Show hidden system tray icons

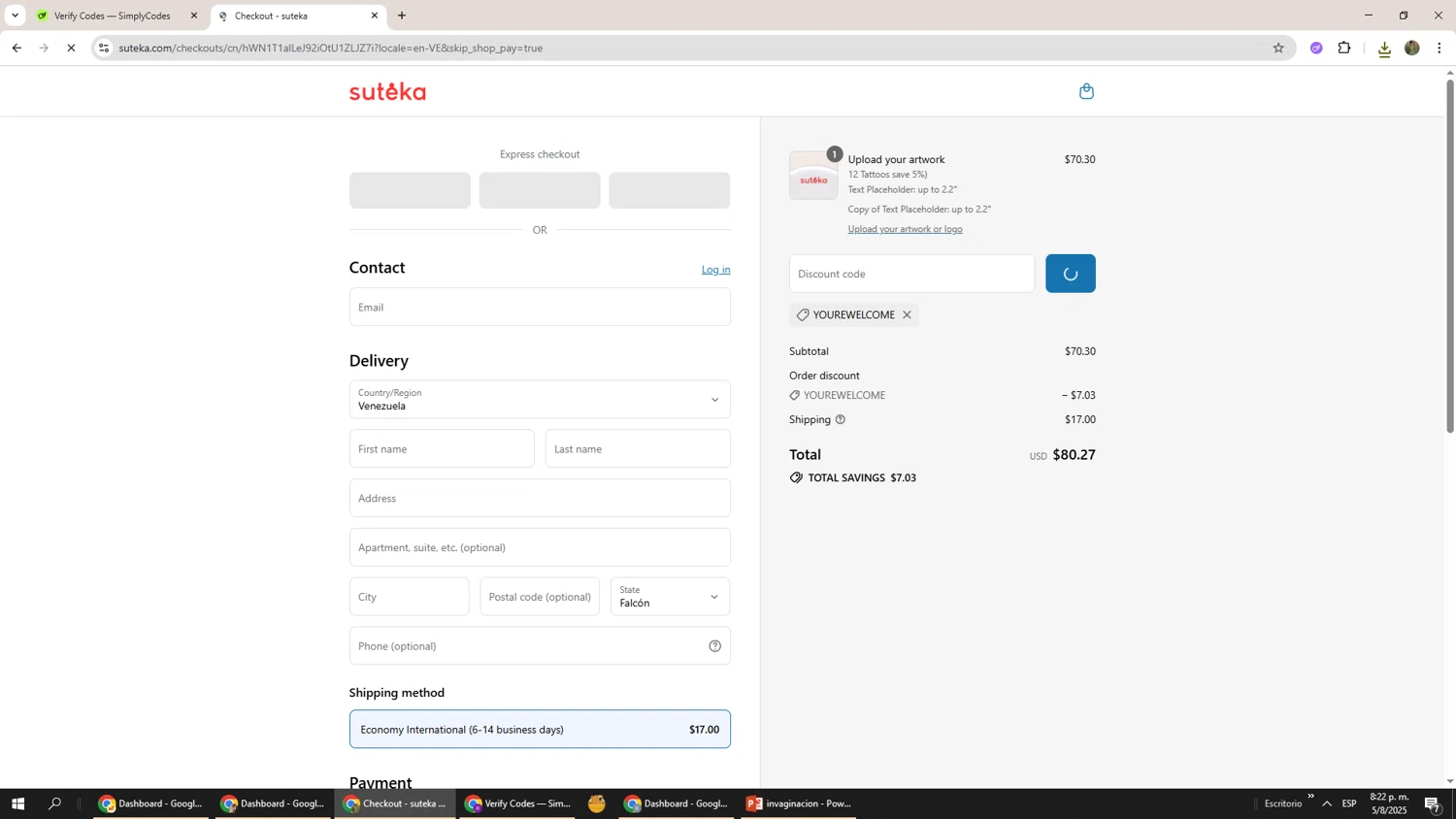tap(1327, 803)
